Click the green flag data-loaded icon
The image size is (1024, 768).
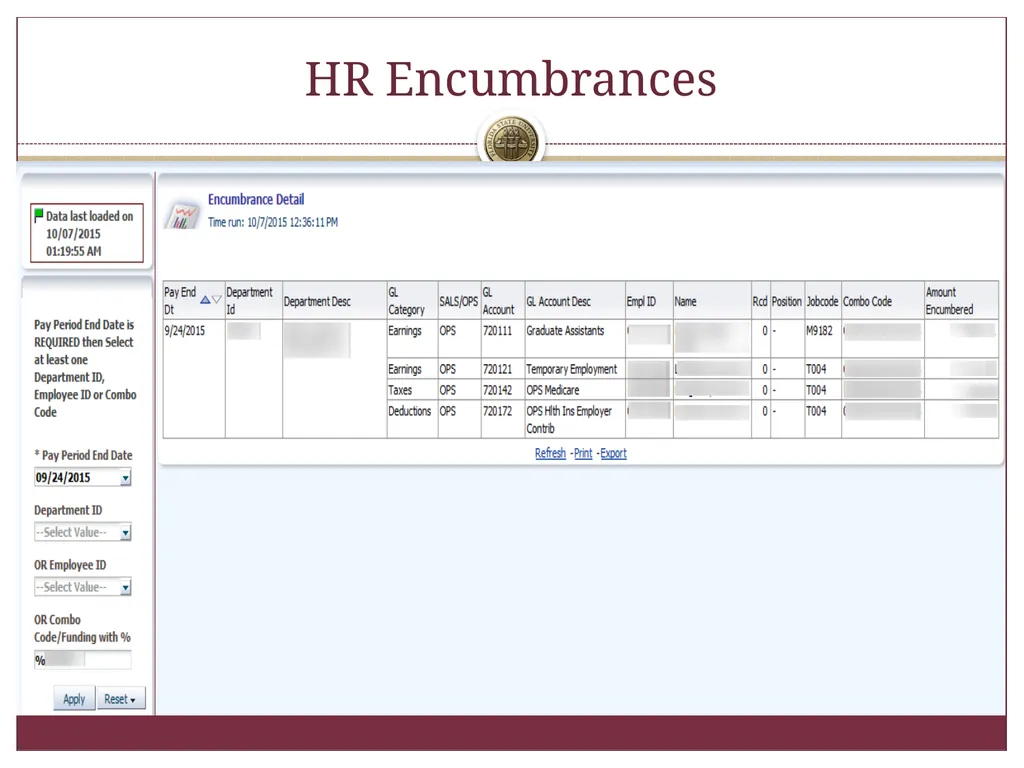[x=39, y=214]
